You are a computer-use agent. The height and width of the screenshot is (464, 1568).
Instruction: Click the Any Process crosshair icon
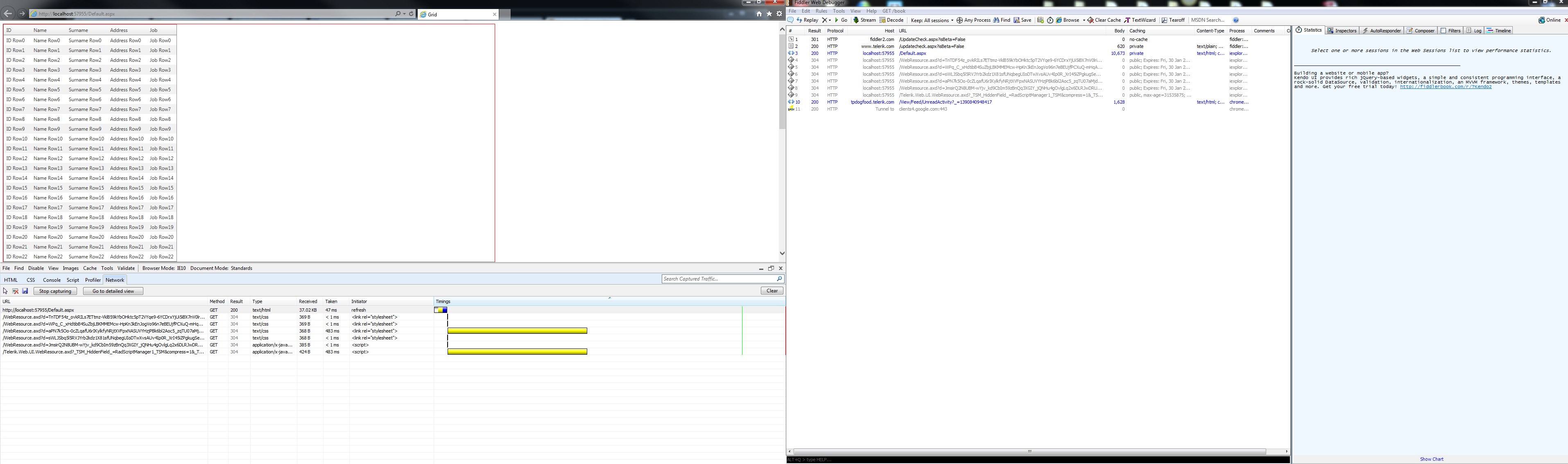coord(960,20)
